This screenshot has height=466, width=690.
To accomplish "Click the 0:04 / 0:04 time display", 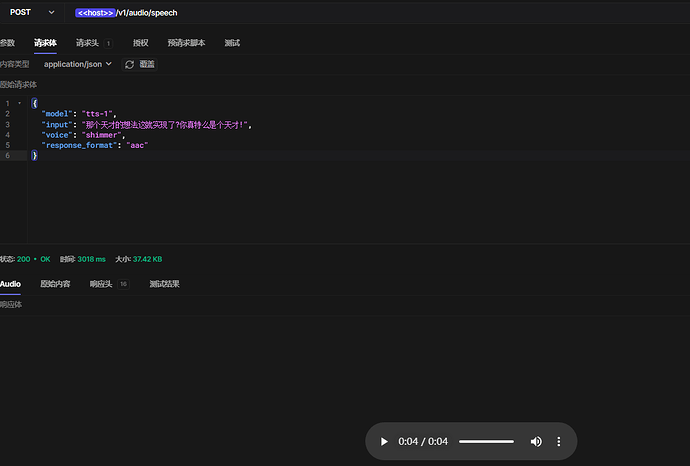I will tap(423, 441).
